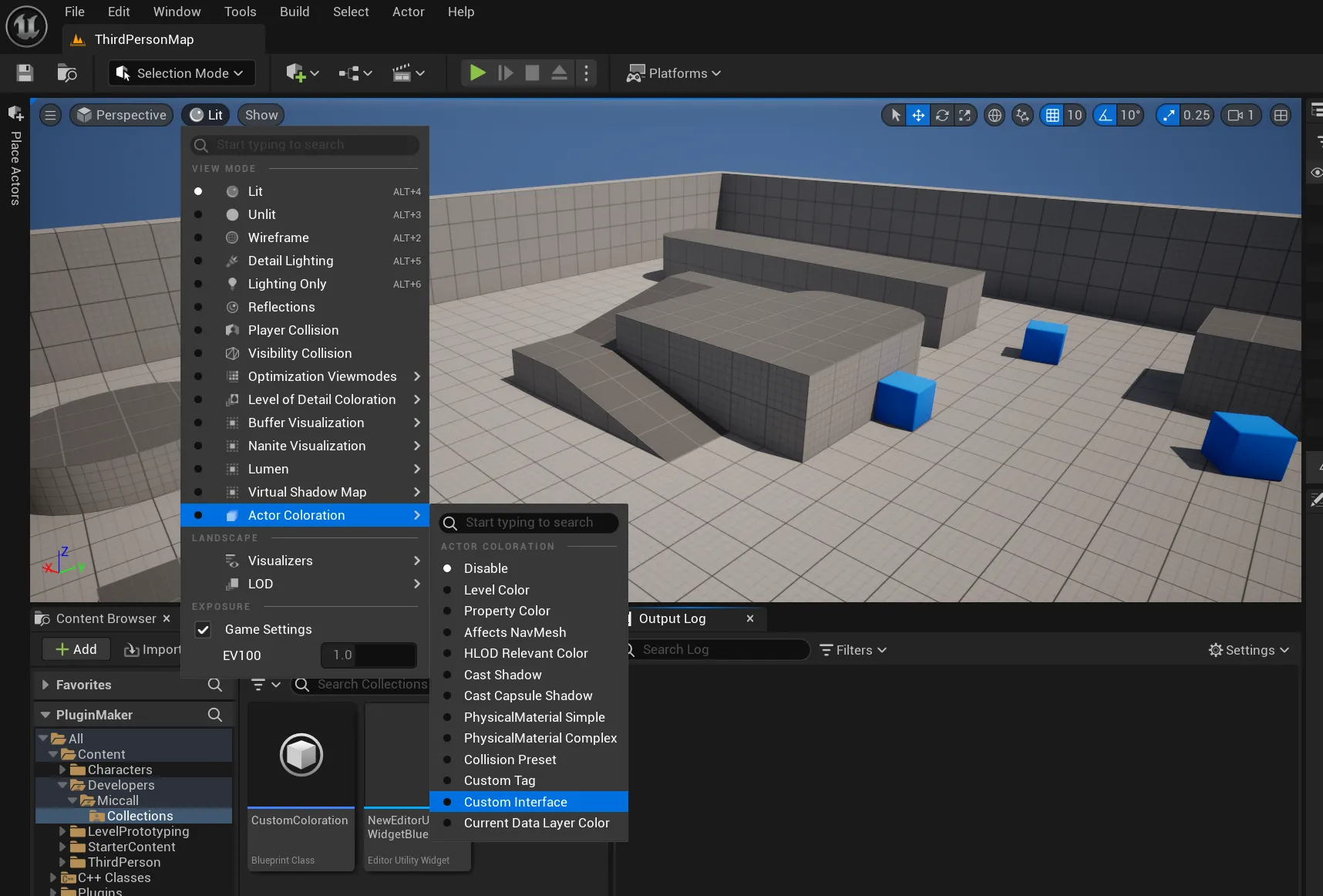1323x896 pixels.
Task: Save the current level with the floppy icon
Action: coord(25,73)
